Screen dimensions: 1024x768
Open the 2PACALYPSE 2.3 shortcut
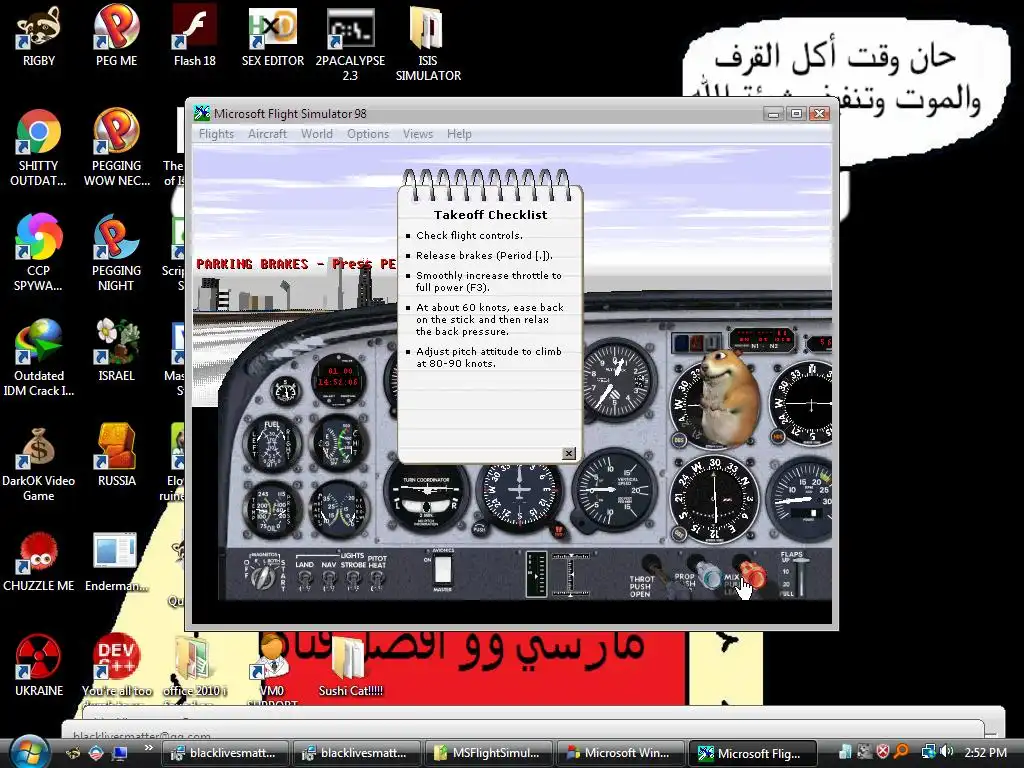(350, 43)
